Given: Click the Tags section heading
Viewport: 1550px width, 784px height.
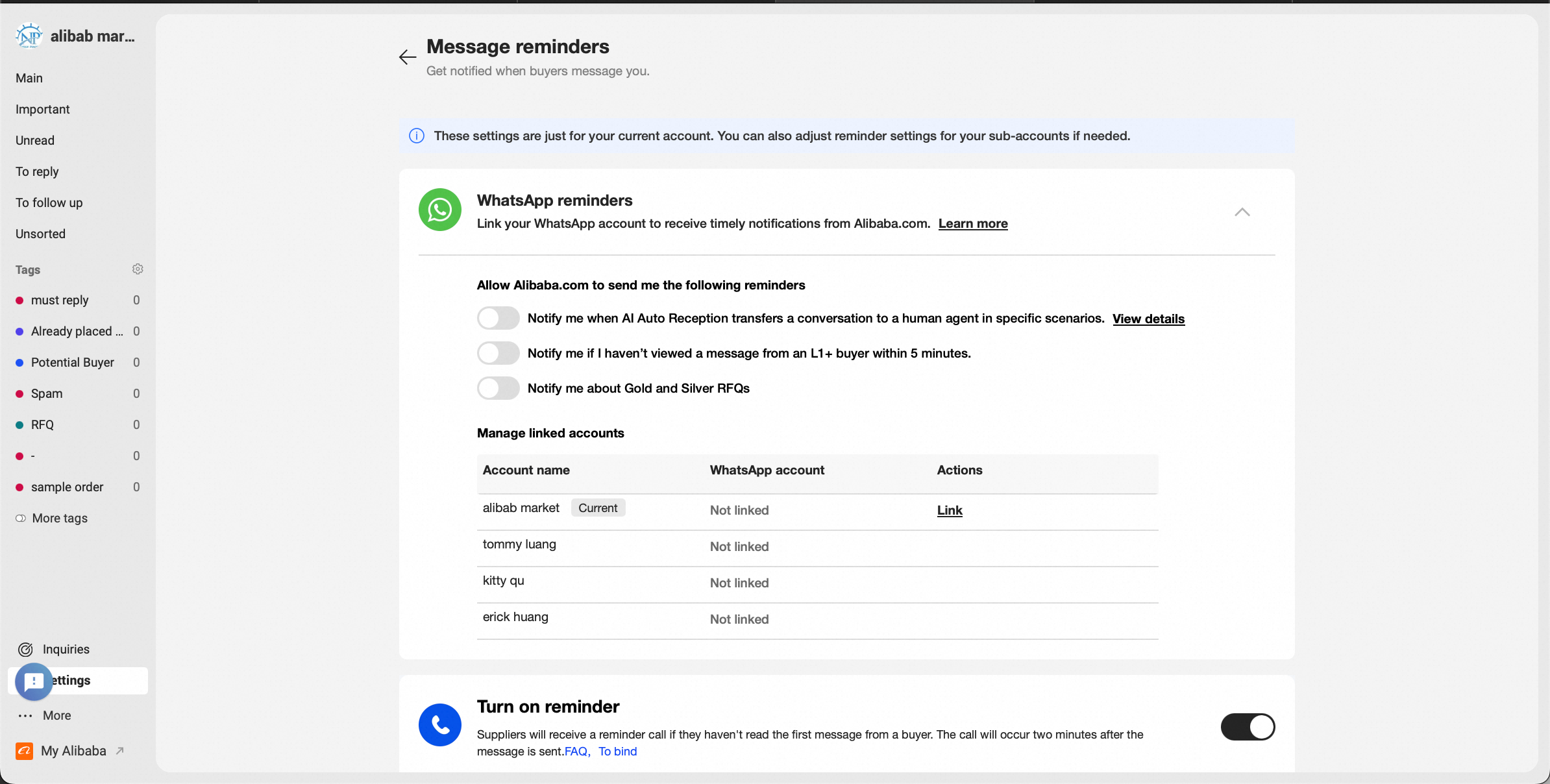Looking at the screenshot, I should click(x=28, y=269).
